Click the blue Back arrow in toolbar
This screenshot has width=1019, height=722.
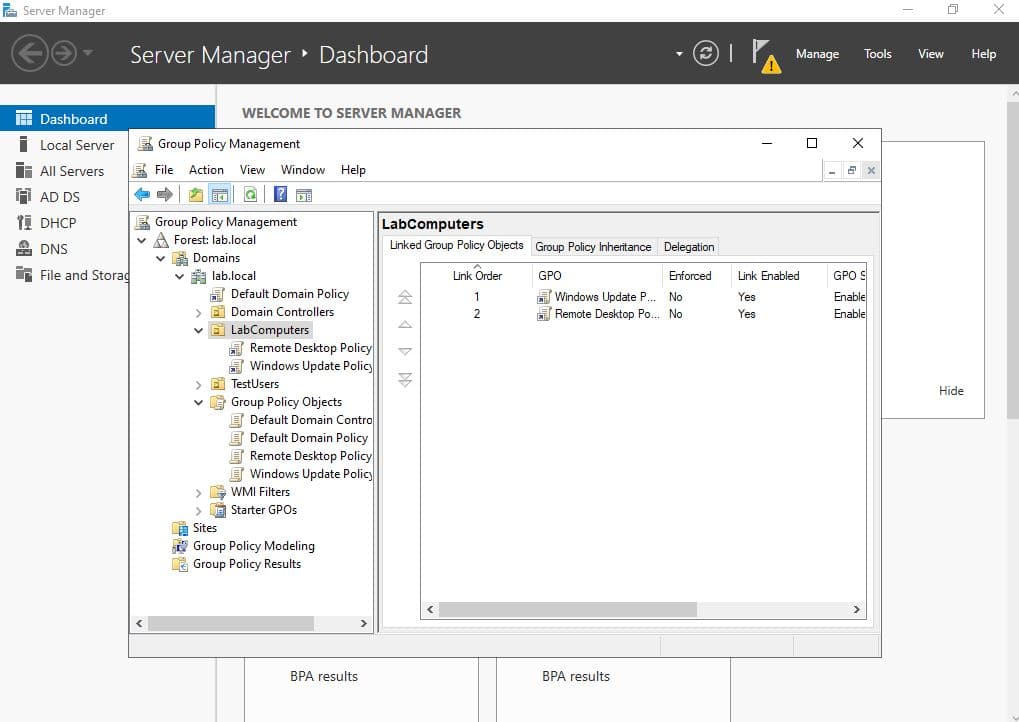(142, 195)
